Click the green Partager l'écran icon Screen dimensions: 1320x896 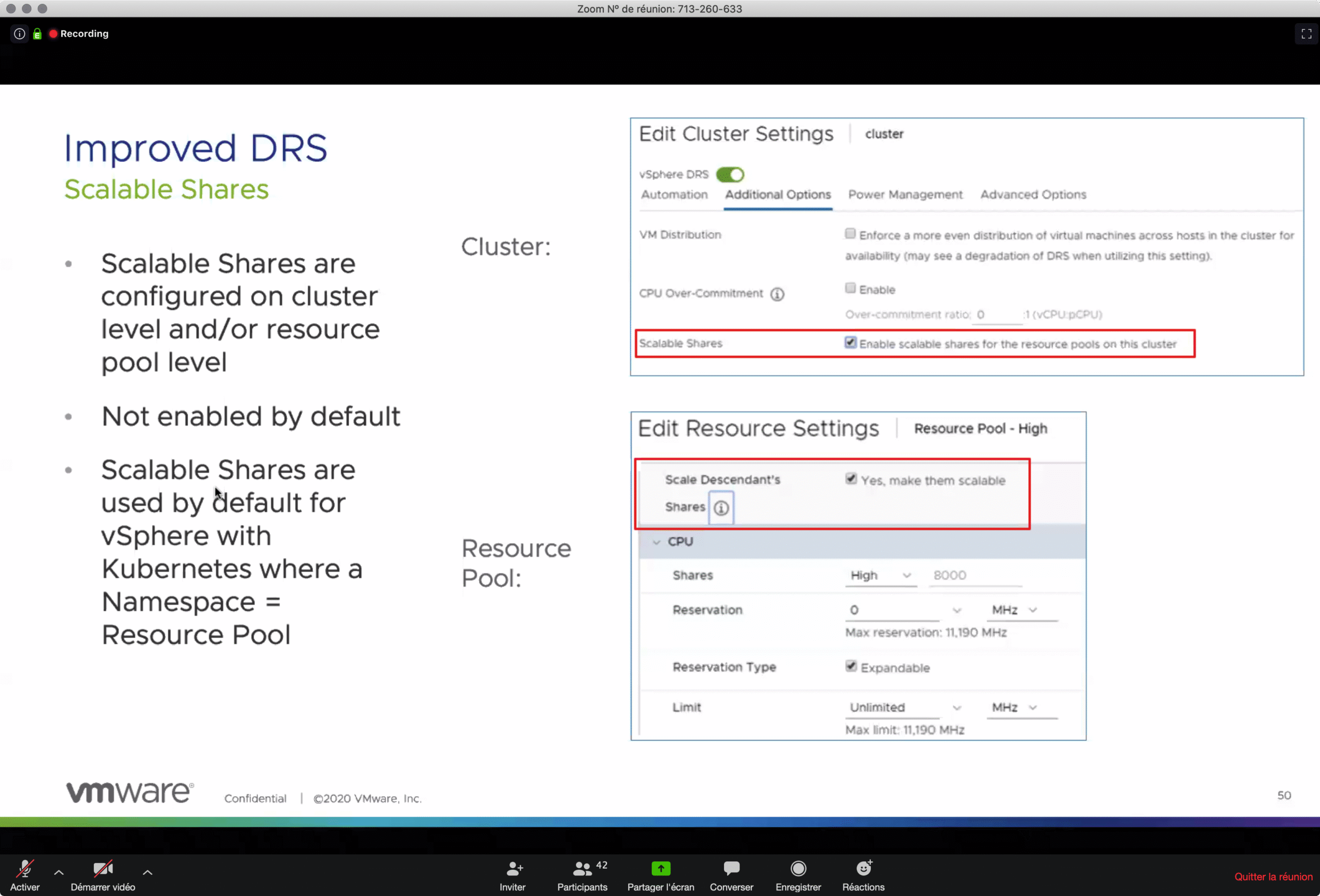click(661, 869)
